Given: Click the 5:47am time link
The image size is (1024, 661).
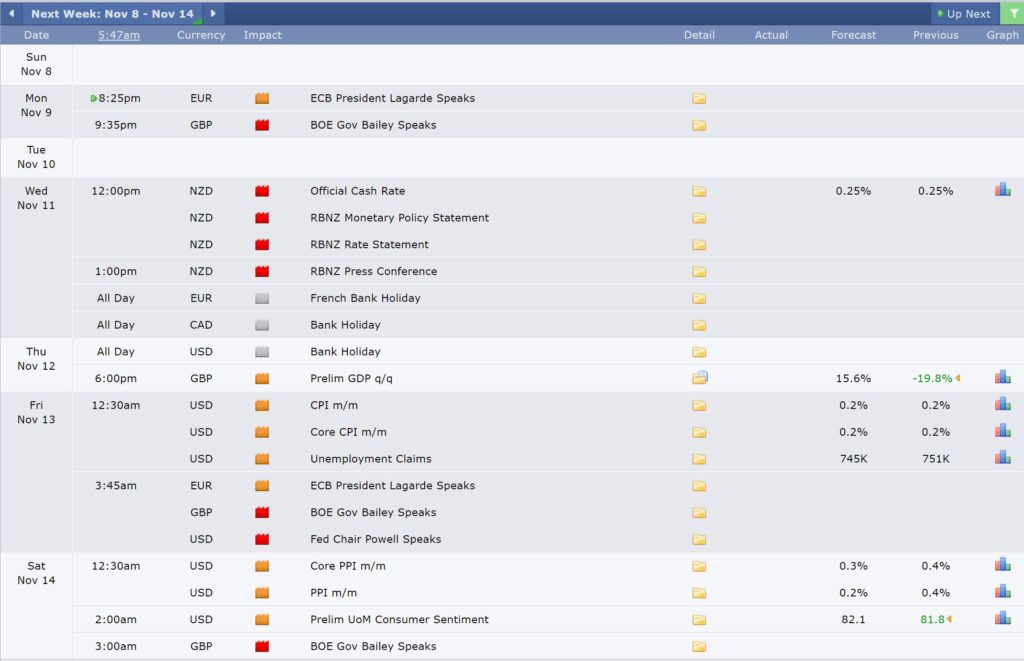Looking at the screenshot, I should [119, 35].
